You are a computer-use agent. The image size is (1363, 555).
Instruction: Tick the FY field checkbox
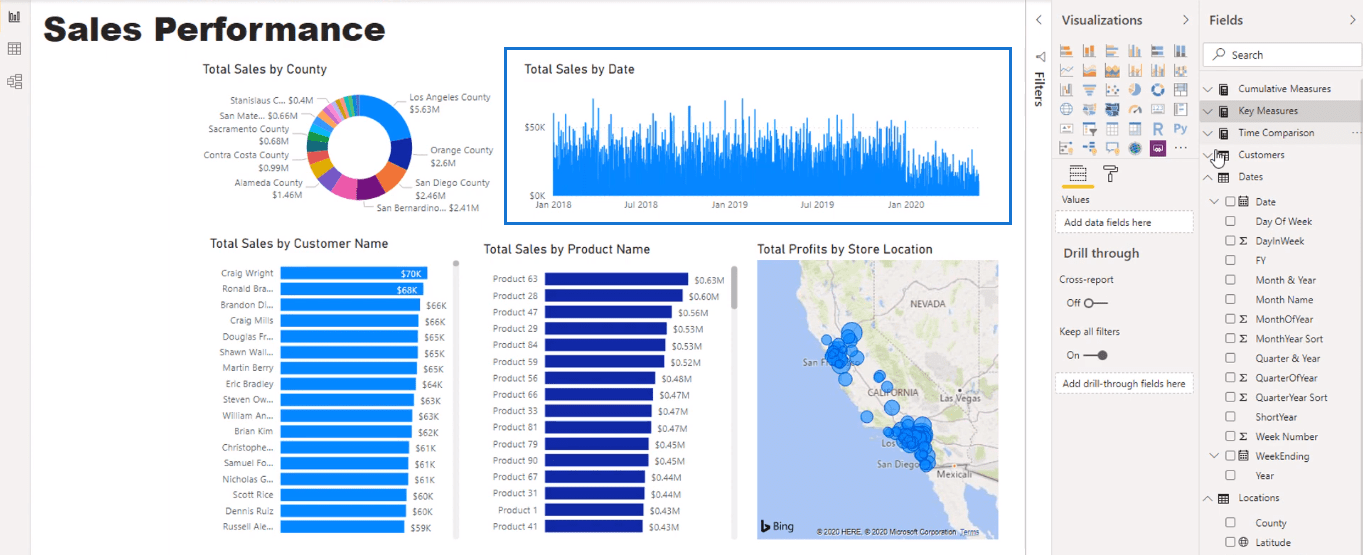[x=1230, y=260]
